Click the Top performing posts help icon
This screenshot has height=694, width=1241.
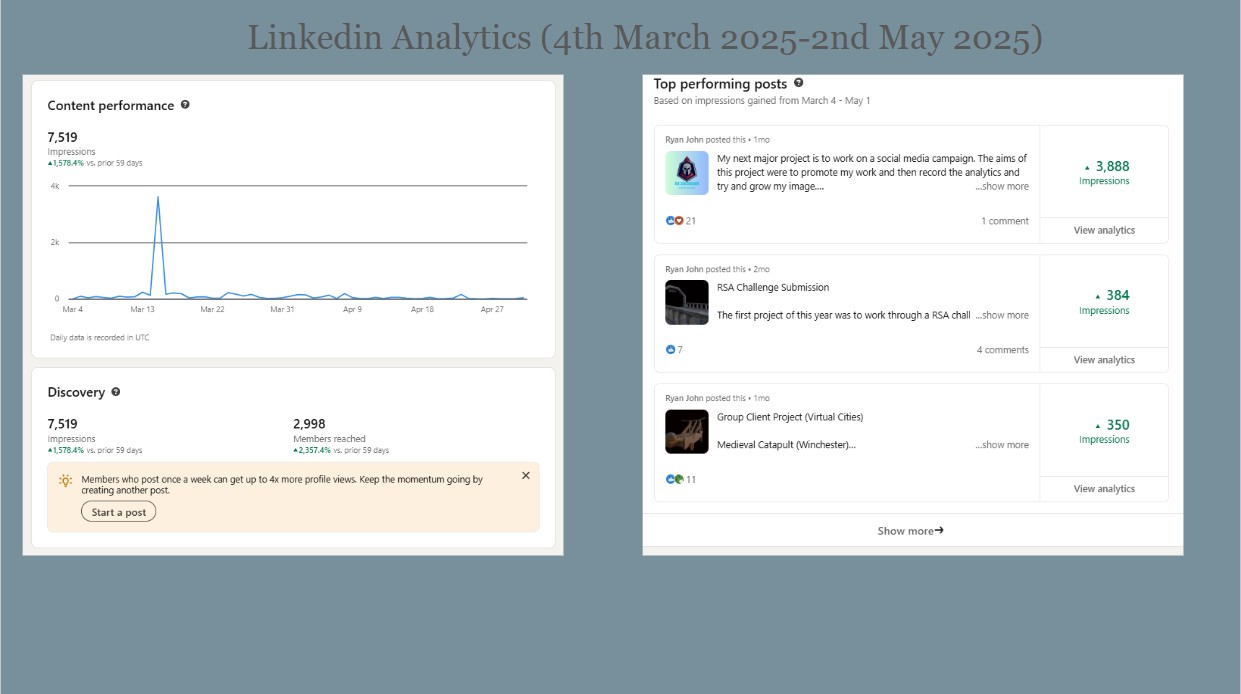798,83
